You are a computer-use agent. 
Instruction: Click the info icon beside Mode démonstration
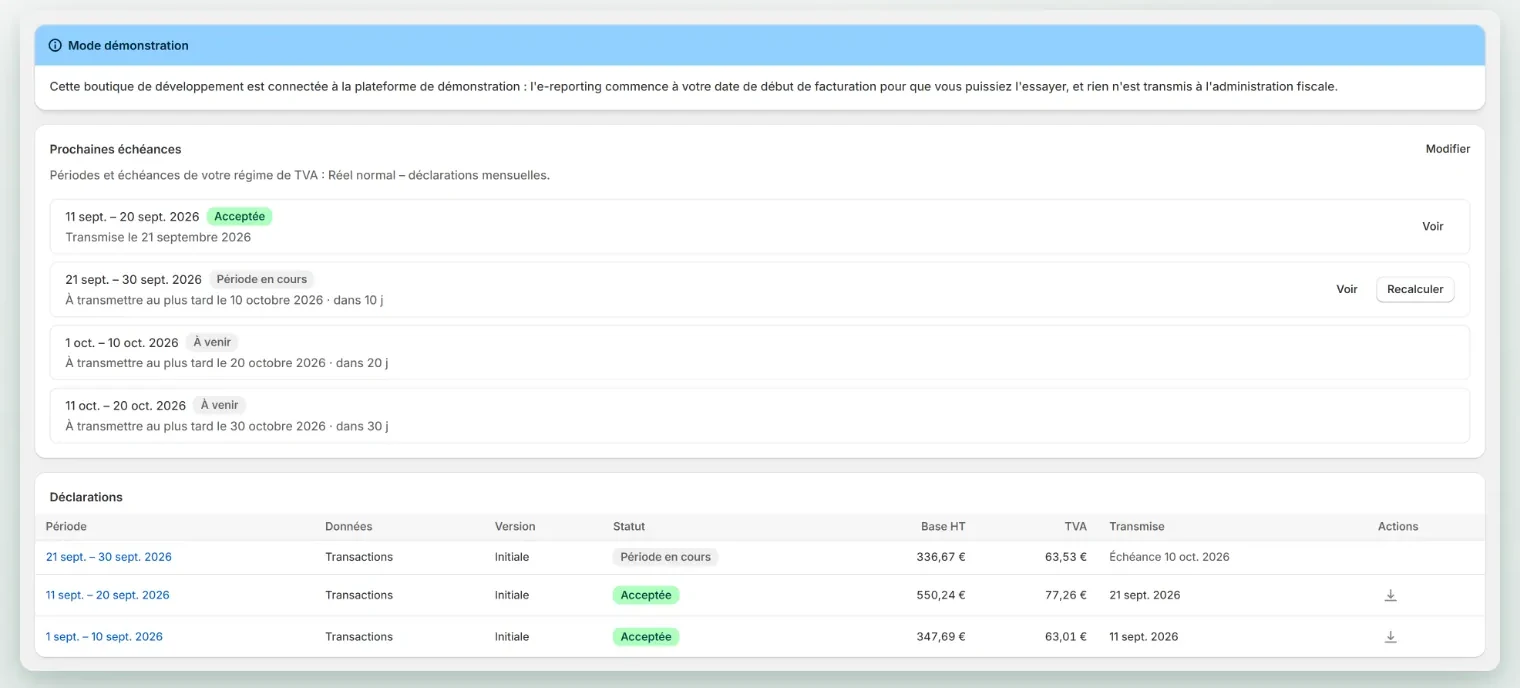point(55,45)
